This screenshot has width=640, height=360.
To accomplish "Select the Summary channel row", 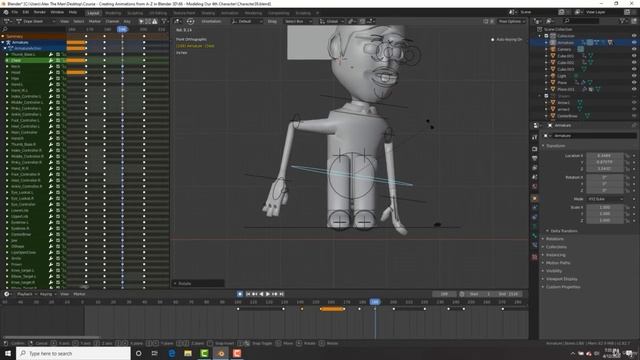I will (x=33, y=36).
